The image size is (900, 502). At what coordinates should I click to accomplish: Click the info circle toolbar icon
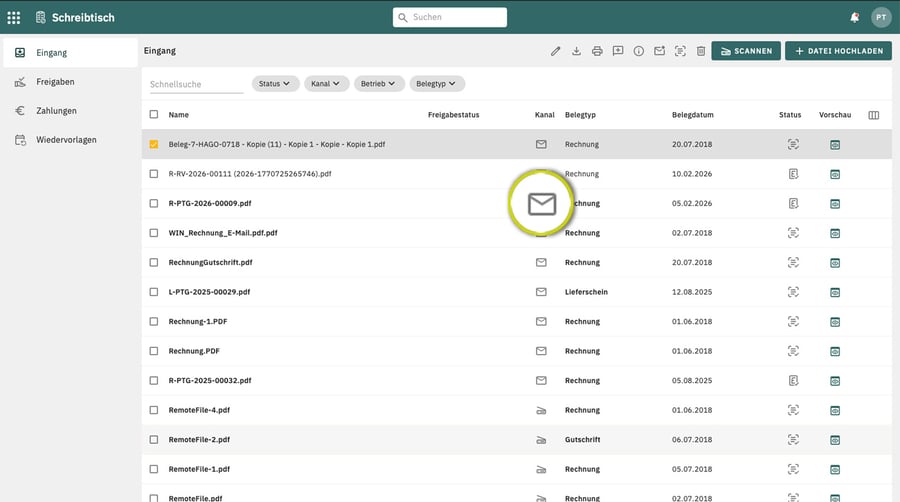point(638,51)
